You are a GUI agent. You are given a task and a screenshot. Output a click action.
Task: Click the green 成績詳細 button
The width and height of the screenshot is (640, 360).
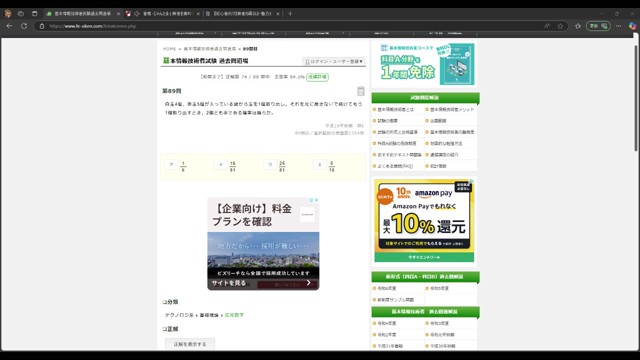coord(318,77)
